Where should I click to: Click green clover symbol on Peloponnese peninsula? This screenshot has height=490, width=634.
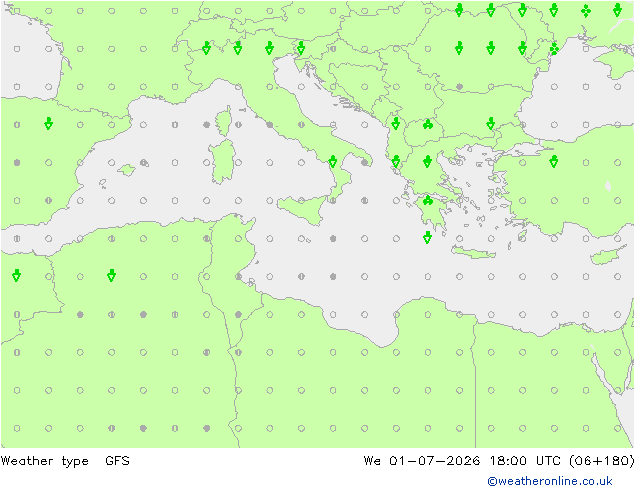[428, 200]
